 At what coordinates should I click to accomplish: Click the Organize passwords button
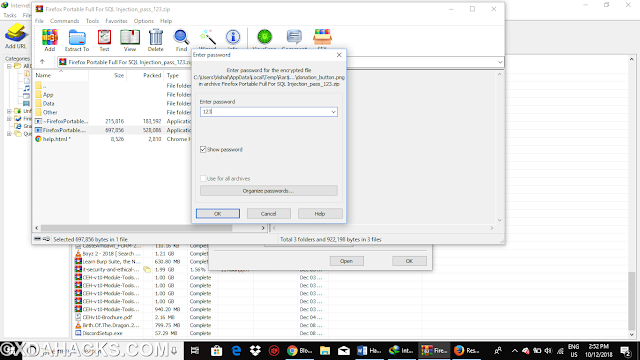click(x=269, y=191)
